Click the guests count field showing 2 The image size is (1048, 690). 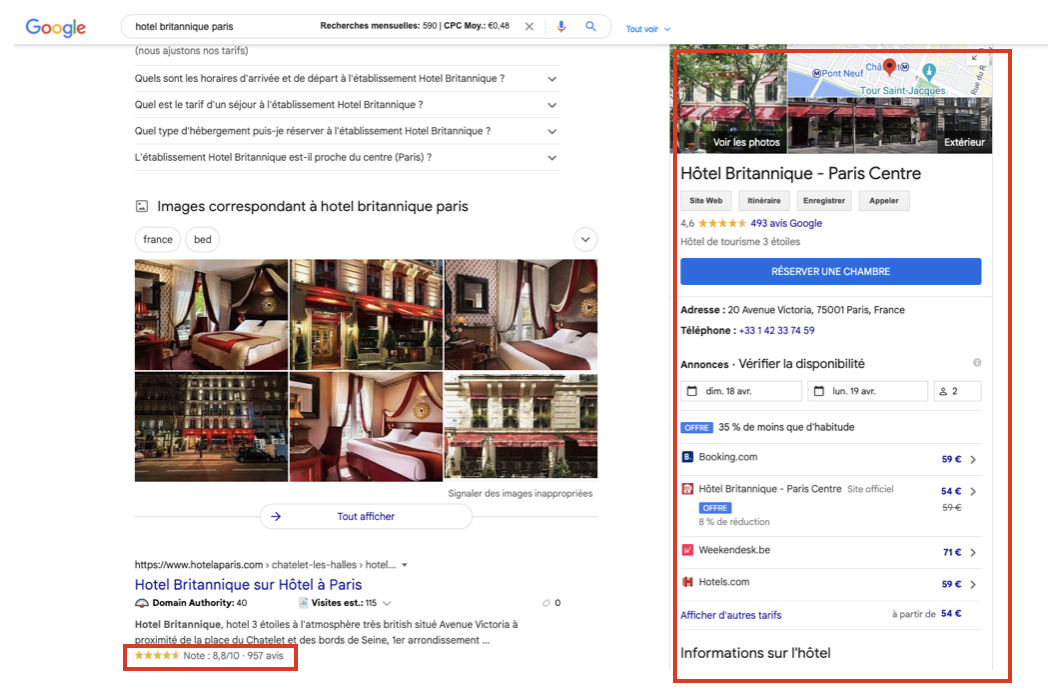(x=957, y=391)
